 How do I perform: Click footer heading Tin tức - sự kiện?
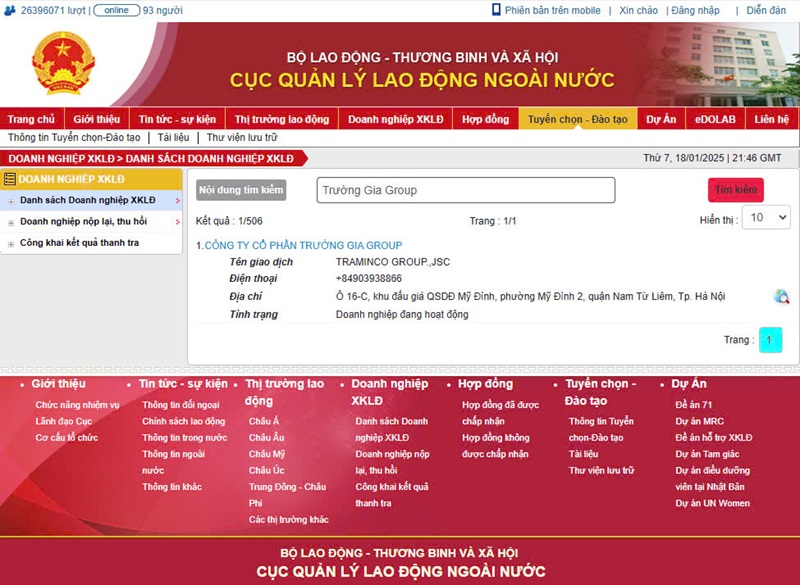tap(183, 384)
